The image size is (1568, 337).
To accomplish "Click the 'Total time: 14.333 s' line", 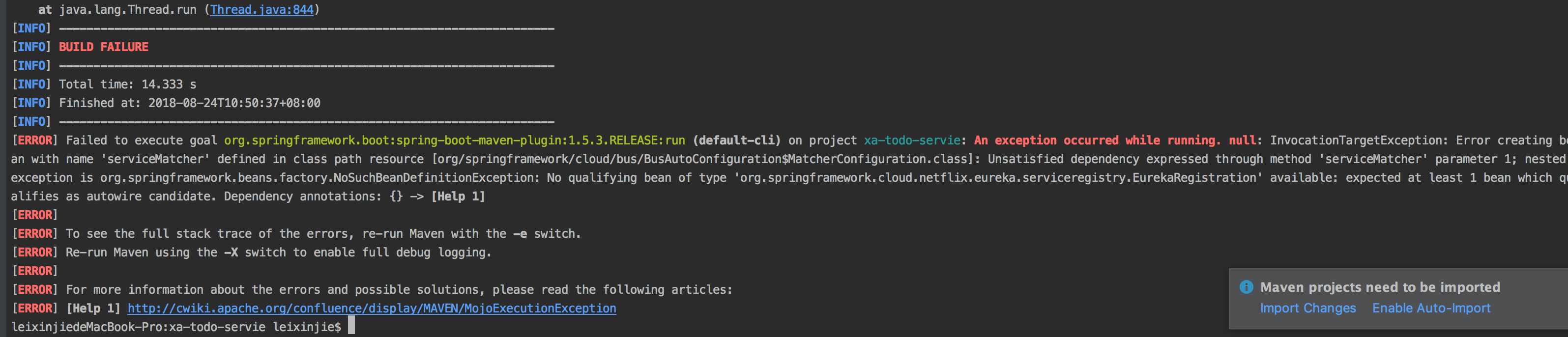I will 127,84.
